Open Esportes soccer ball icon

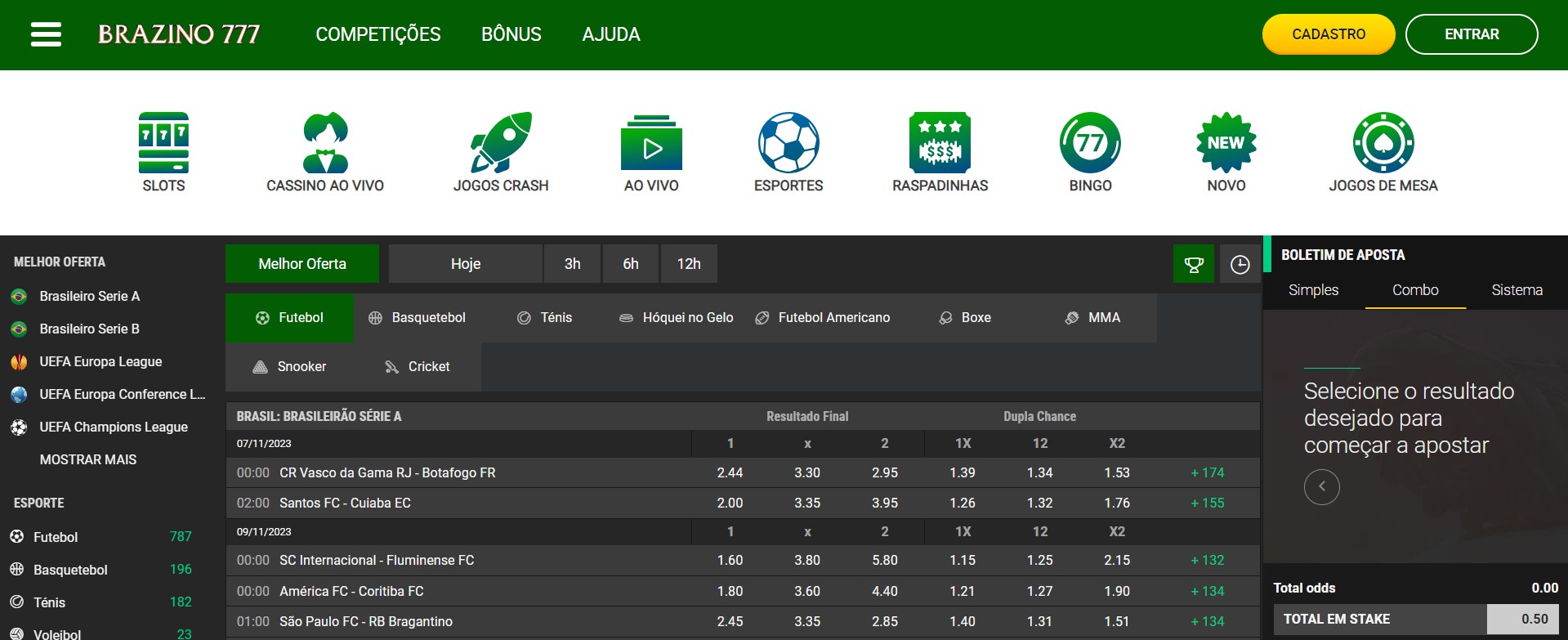pos(788,142)
